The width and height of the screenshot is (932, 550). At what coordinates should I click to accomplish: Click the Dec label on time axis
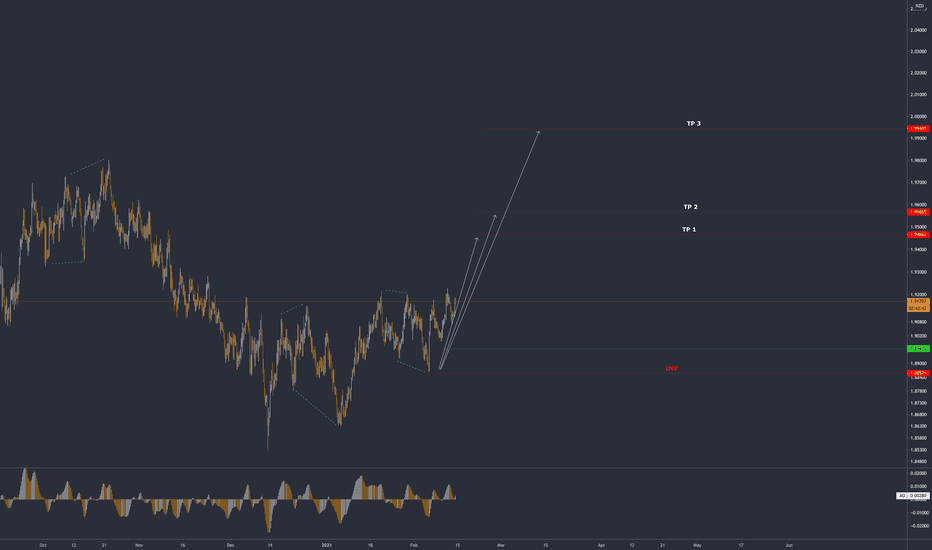(x=231, y=545)
